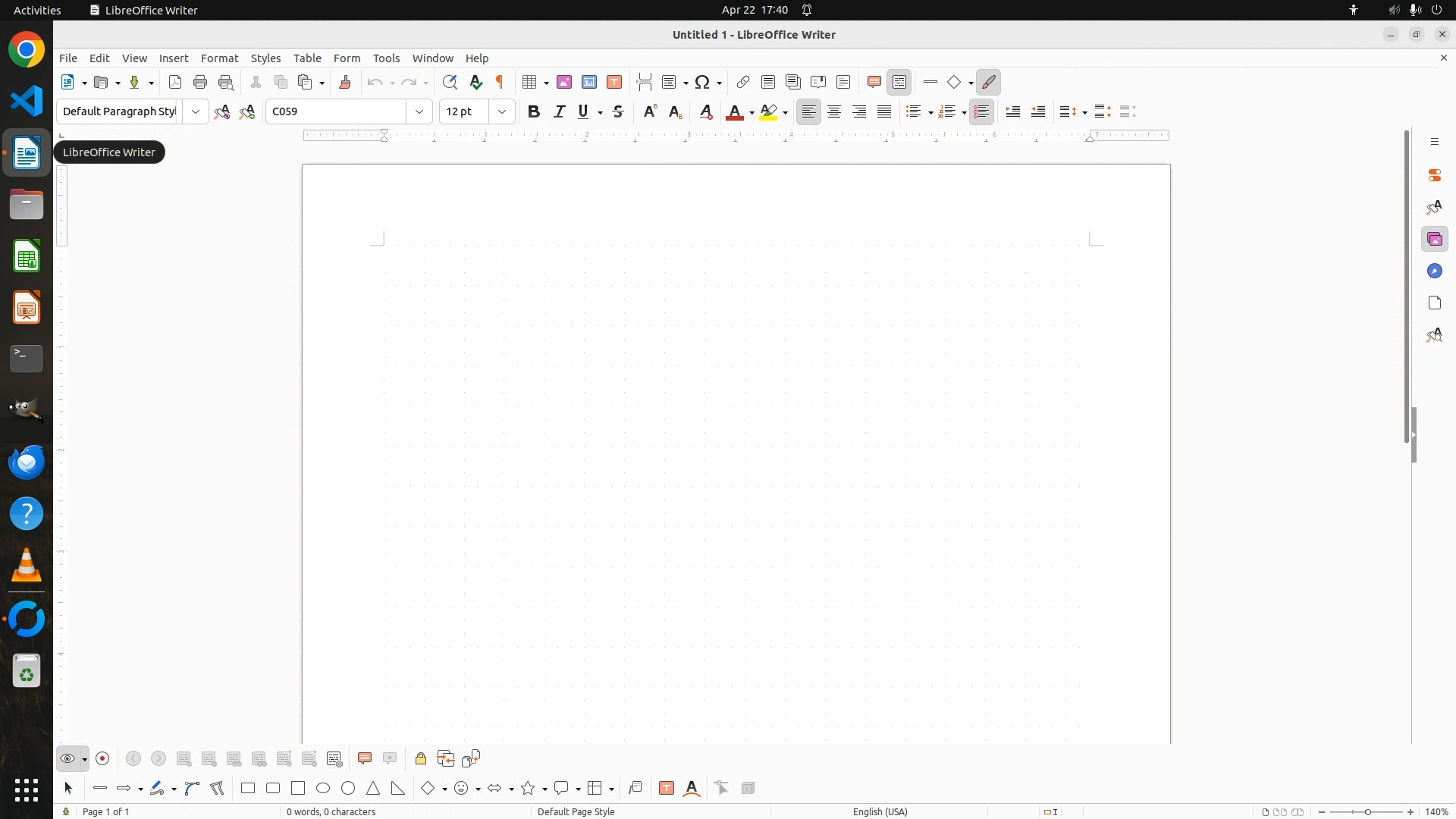Click the Default Page Style status label
Screen dimensions: 1456x819
[x=576, y=811]
